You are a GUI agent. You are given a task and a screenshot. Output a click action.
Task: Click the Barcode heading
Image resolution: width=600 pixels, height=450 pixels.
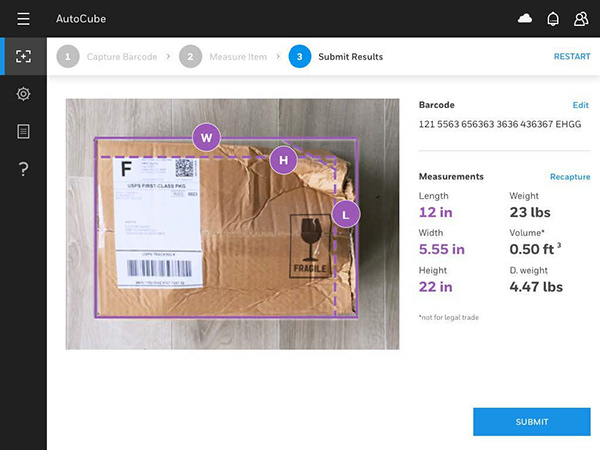click(x=437, y=105)
